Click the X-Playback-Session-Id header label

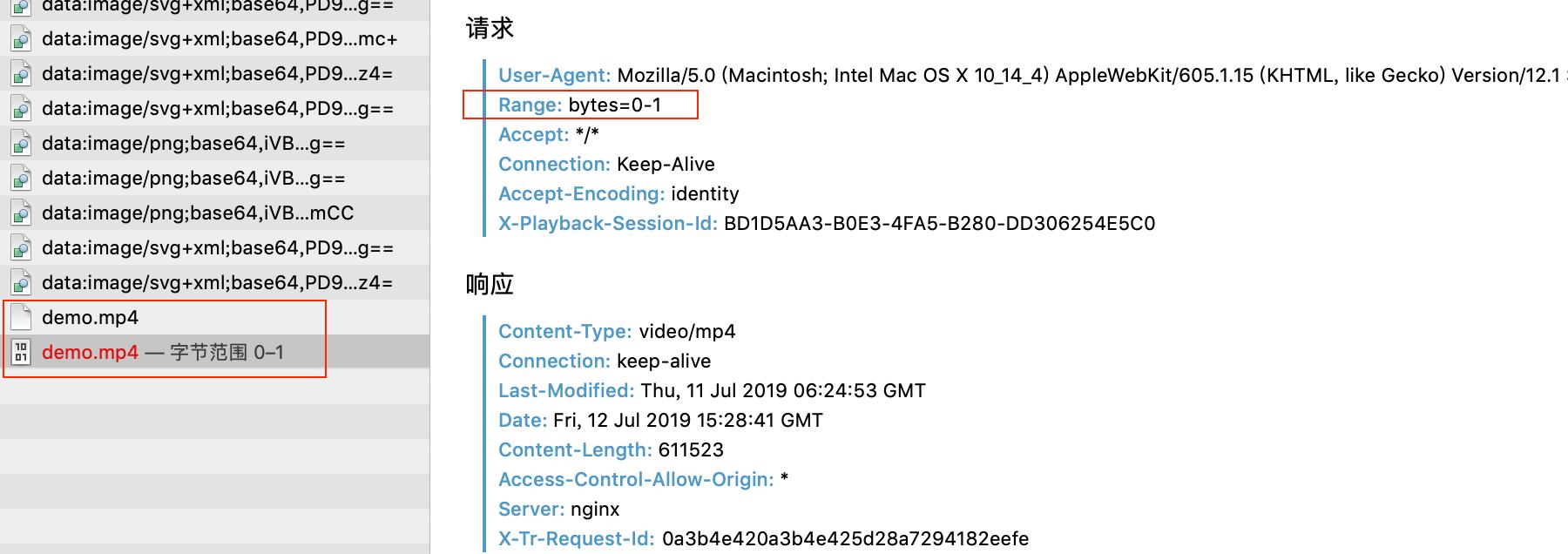pyautogui.click(x=606, y=223)
